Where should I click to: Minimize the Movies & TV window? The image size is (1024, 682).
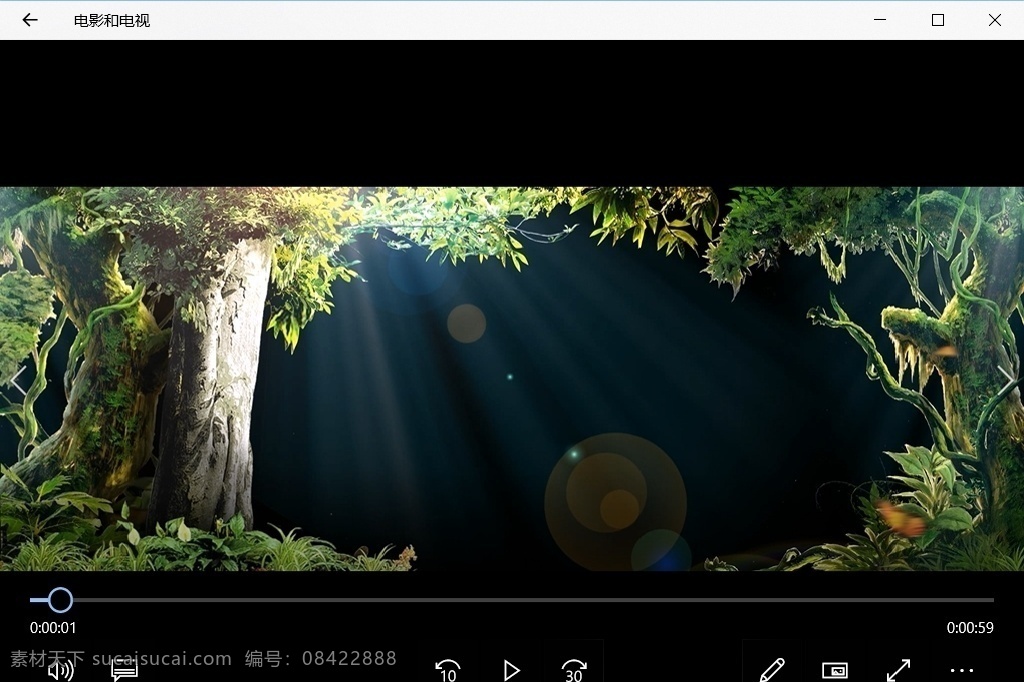click(x=880, y=20)
